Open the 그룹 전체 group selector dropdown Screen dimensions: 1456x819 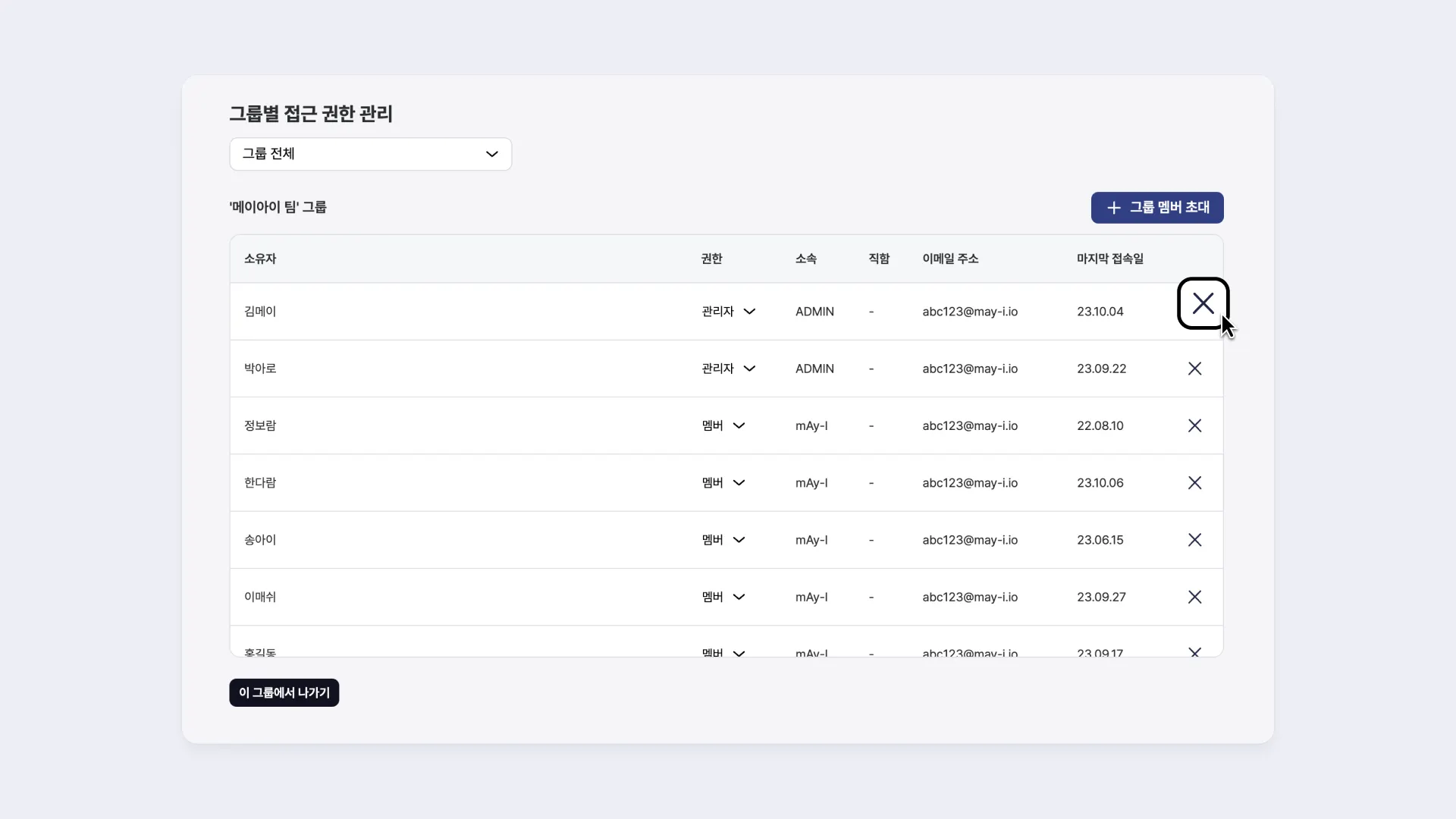tap(370, 154)
